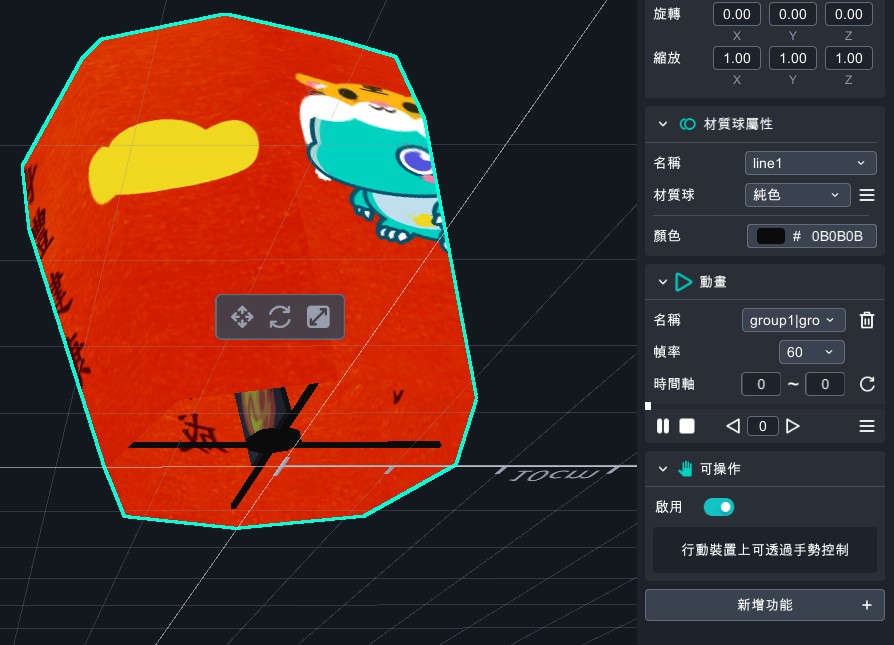This screenshot has width=894, height=645.
Task: Click the 新增功能 button
Action: 764,605
